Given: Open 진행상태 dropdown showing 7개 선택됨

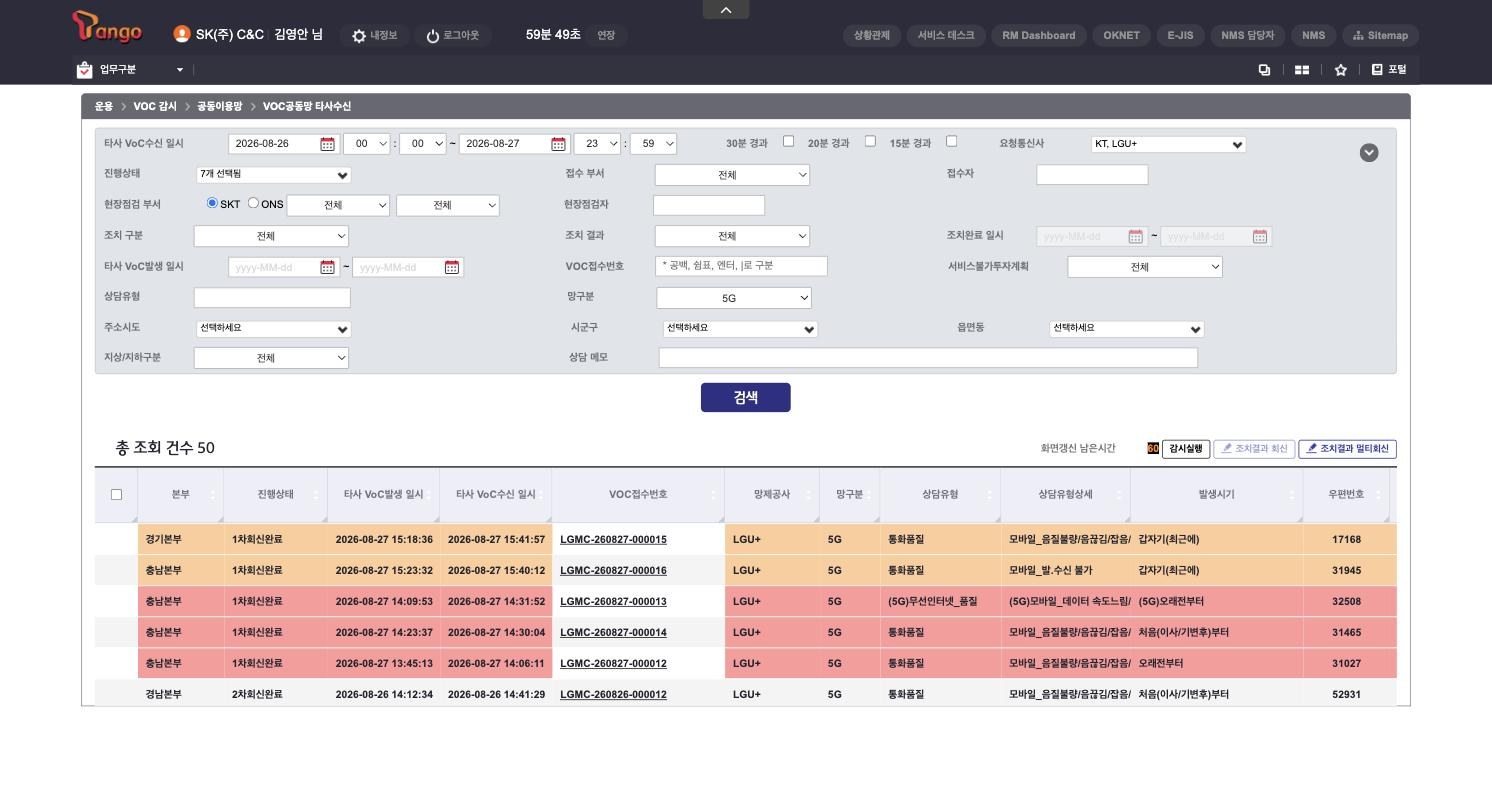Looking at the screenshot, I should pyautogui.click(x=274, y=174).
